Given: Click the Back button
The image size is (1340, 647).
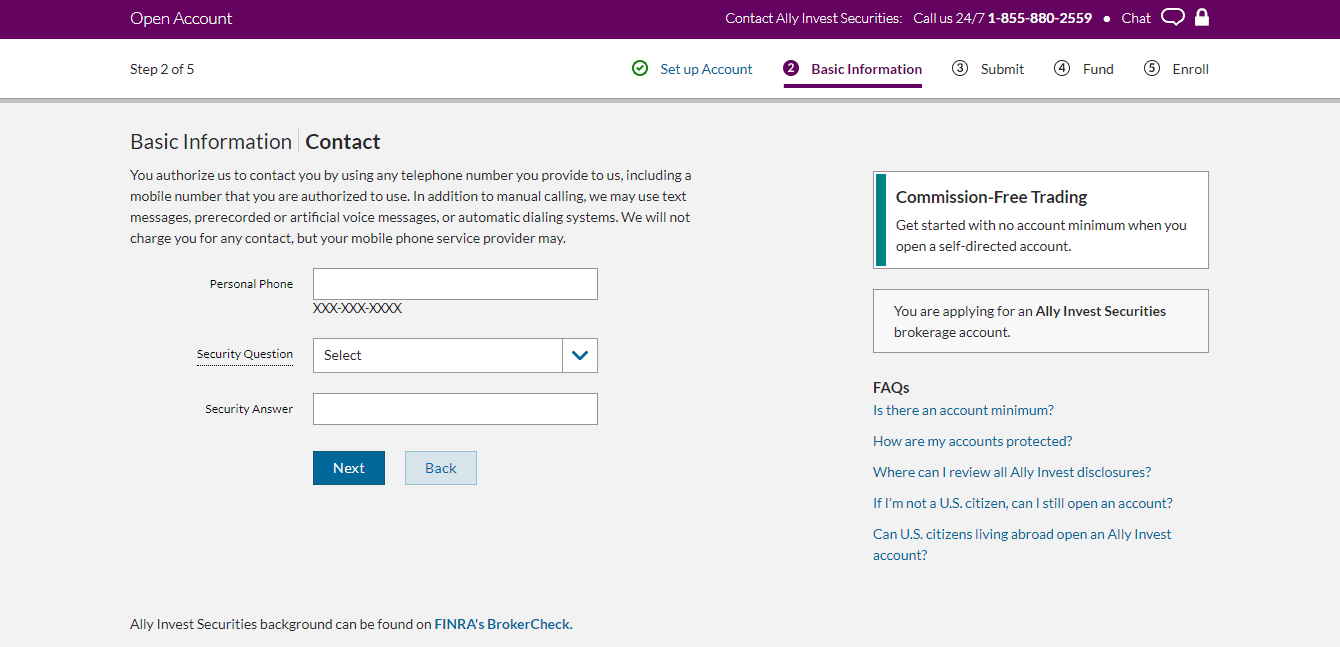Looking at the screenshot, I should pyautogui.click(x=441, y=468).
